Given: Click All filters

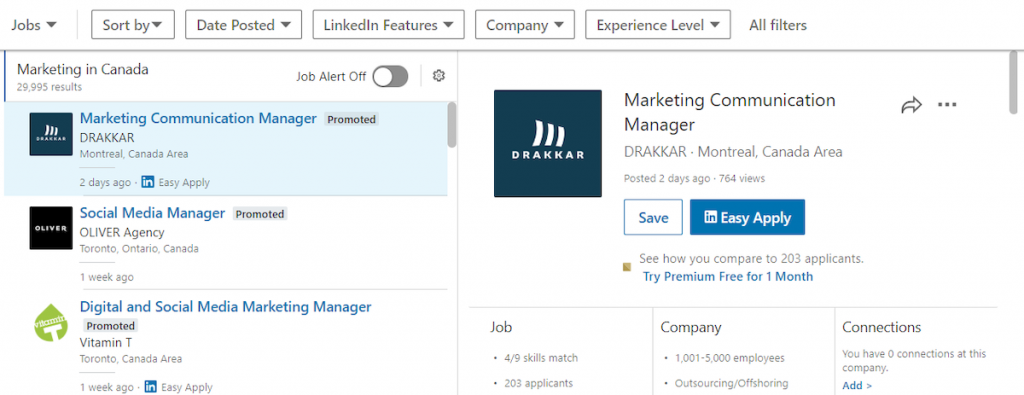Looking at the screenshot, I should [x=778, y=25].
